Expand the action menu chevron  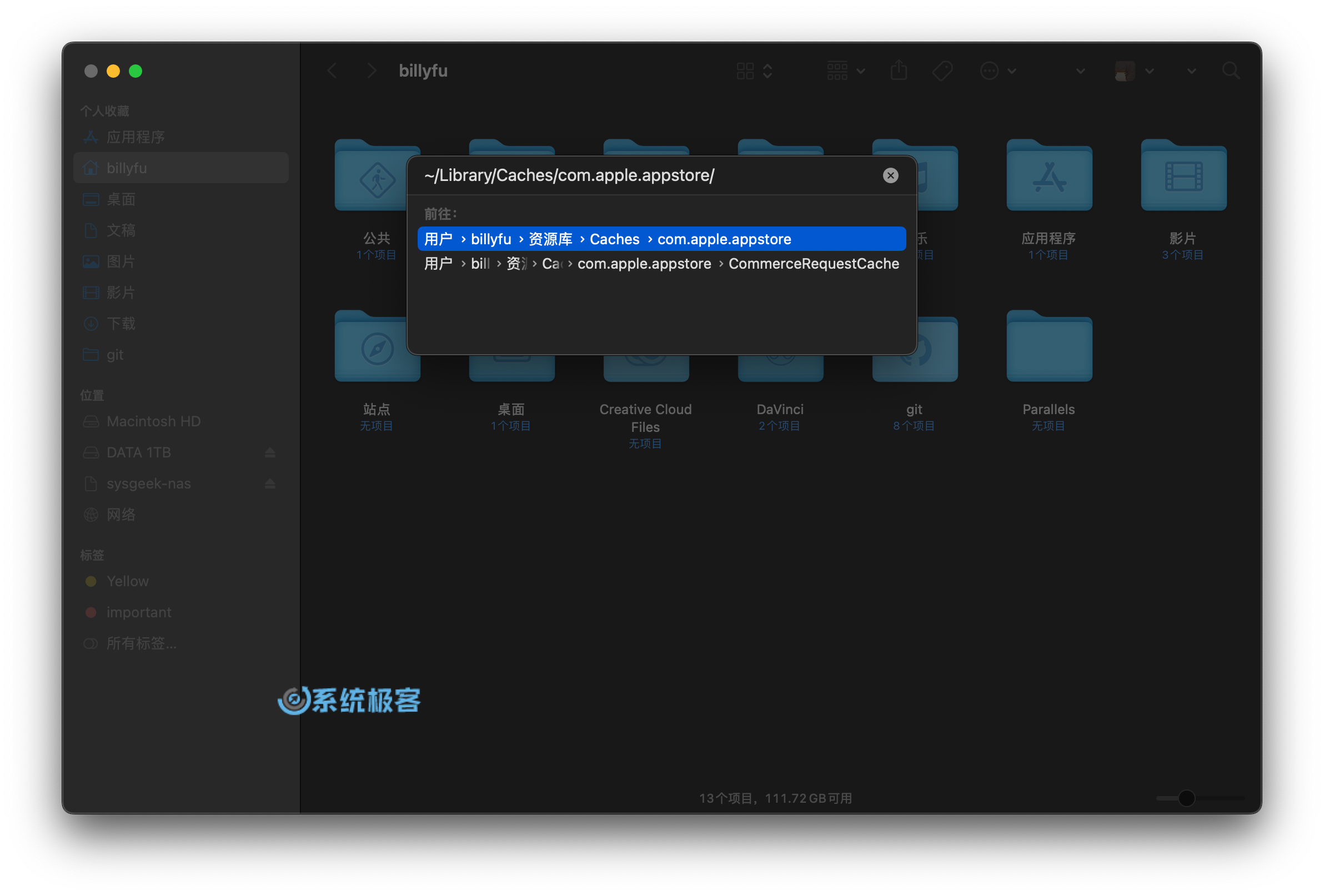(1012, 71)
